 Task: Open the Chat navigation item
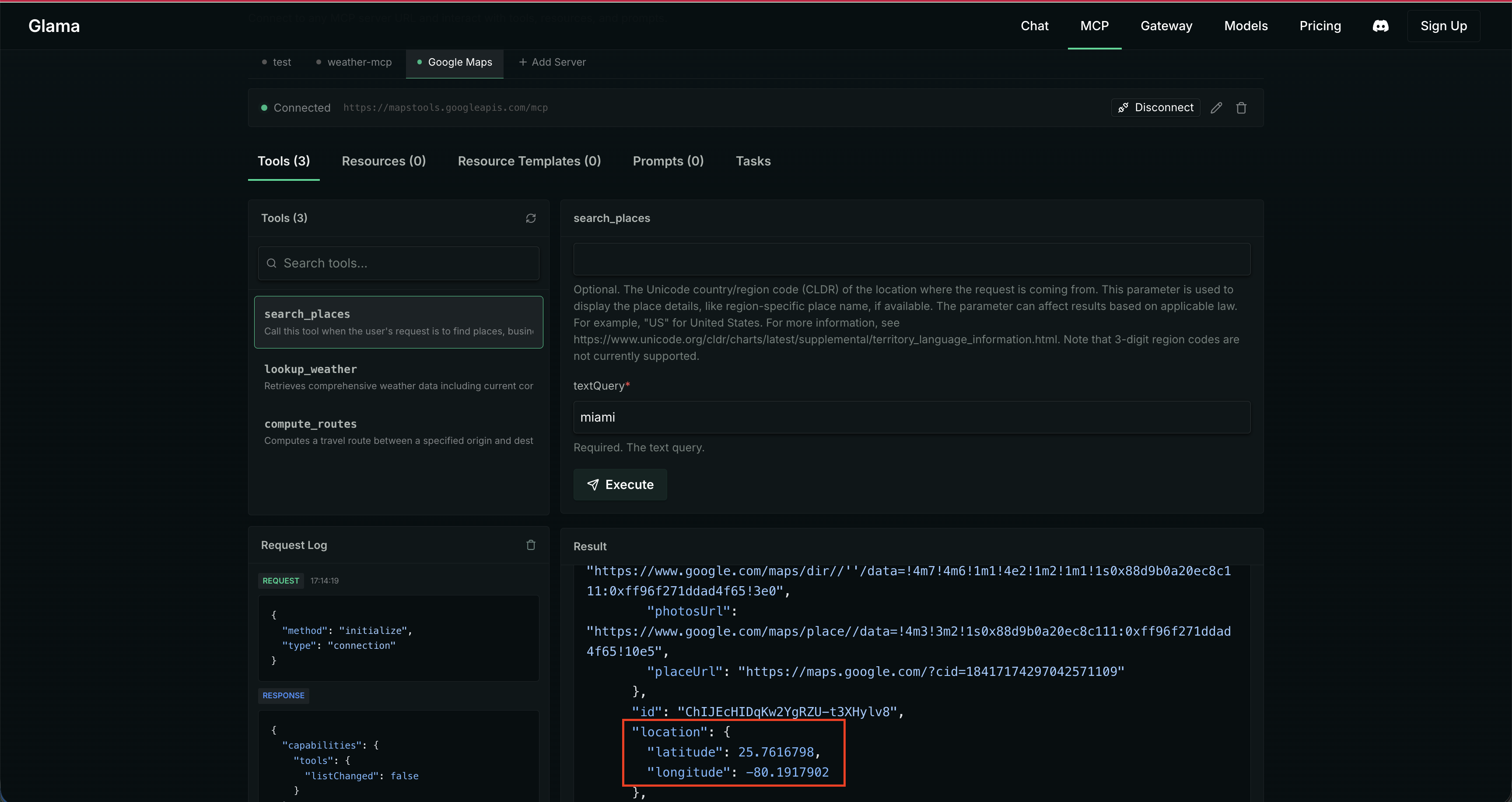(1034, 26)
